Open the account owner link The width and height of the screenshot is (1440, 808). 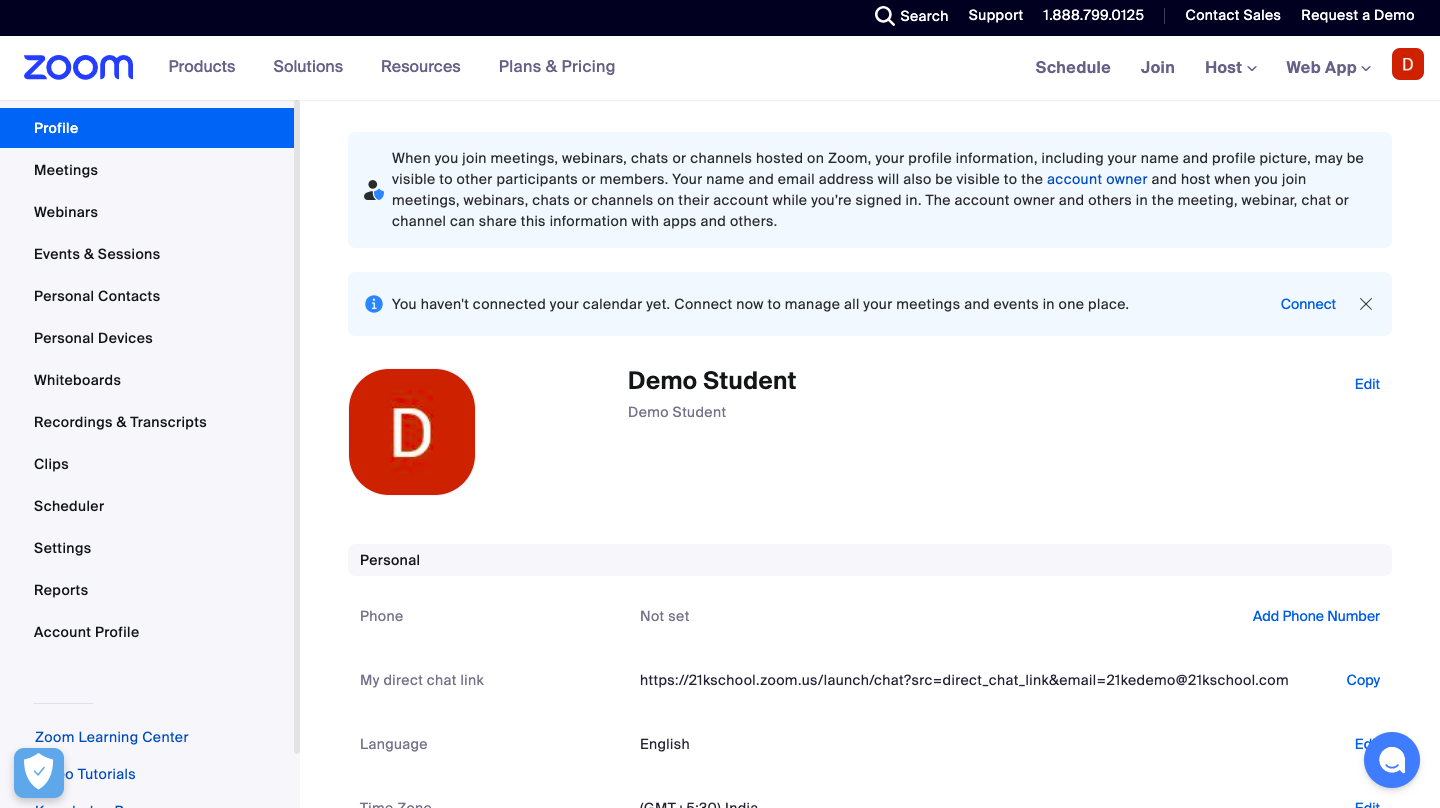[1096, 179]
